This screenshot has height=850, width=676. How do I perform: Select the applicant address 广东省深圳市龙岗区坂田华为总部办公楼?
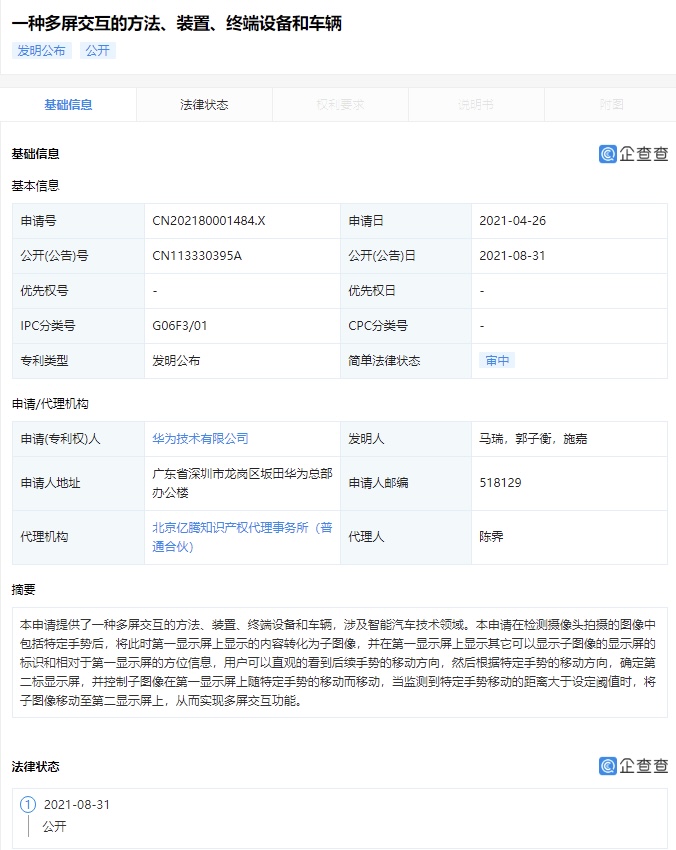pos(242,483)
